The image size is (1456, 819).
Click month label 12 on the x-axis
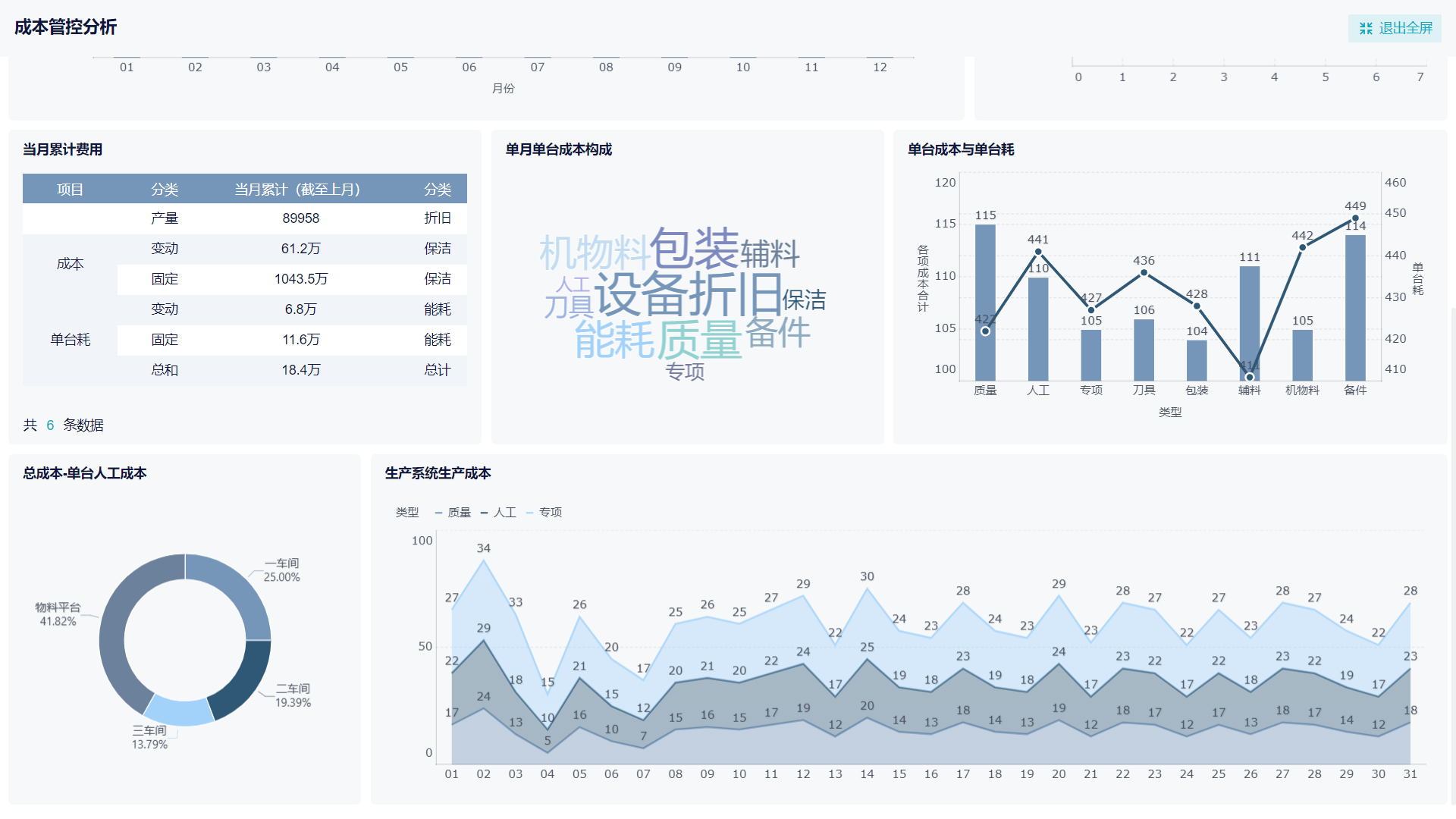(879, 67)
